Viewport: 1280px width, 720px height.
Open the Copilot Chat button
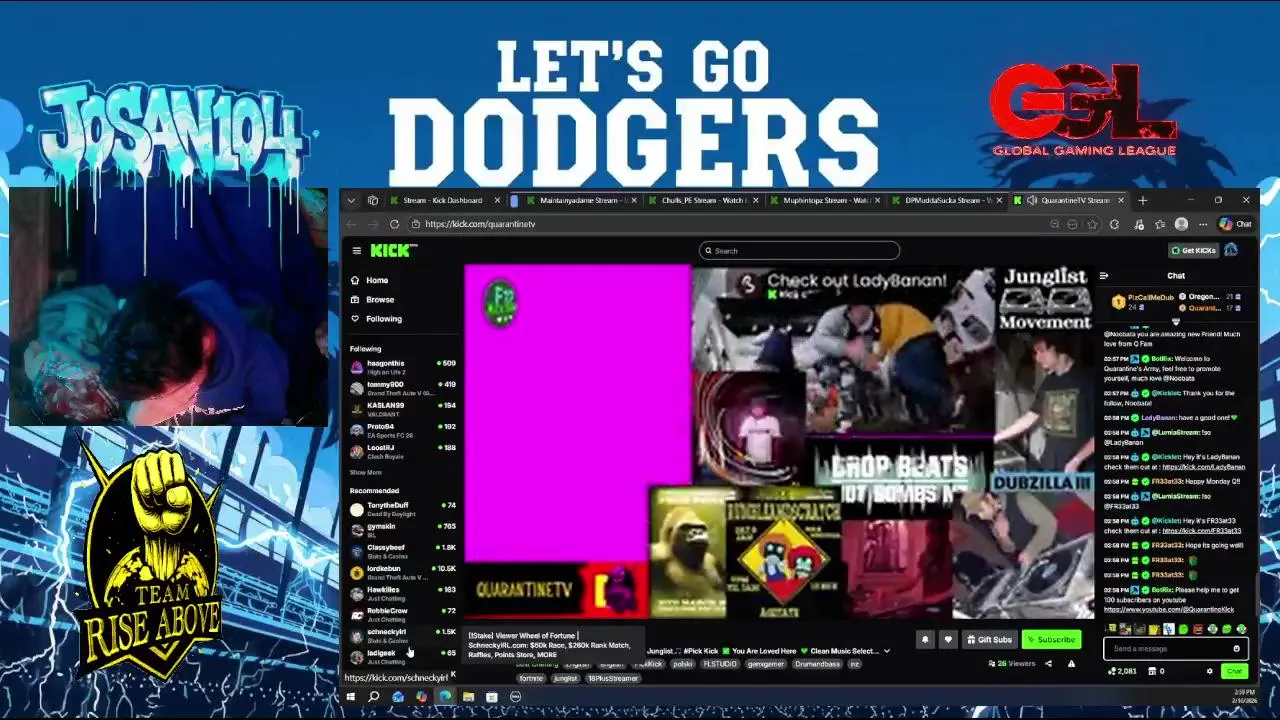point(1235,224)
